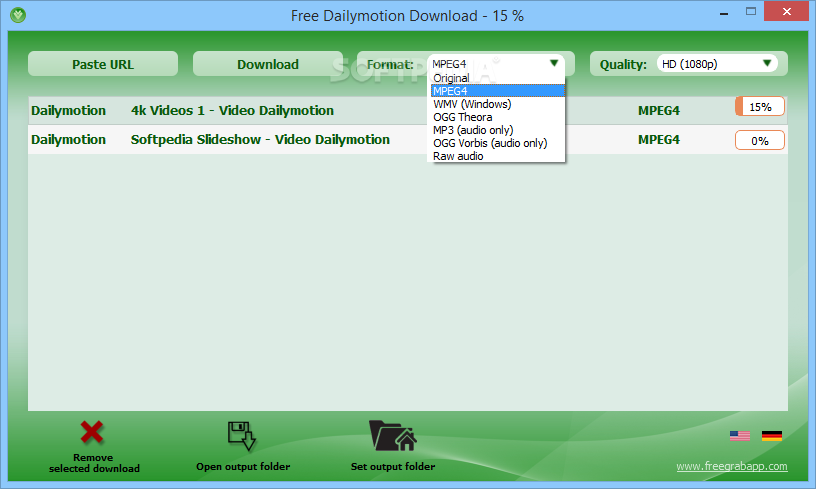Image resolution: width=816 pixels, height=489 pixels.
Task: Click the 0% progress bar
Action: (x=760, y=140)
